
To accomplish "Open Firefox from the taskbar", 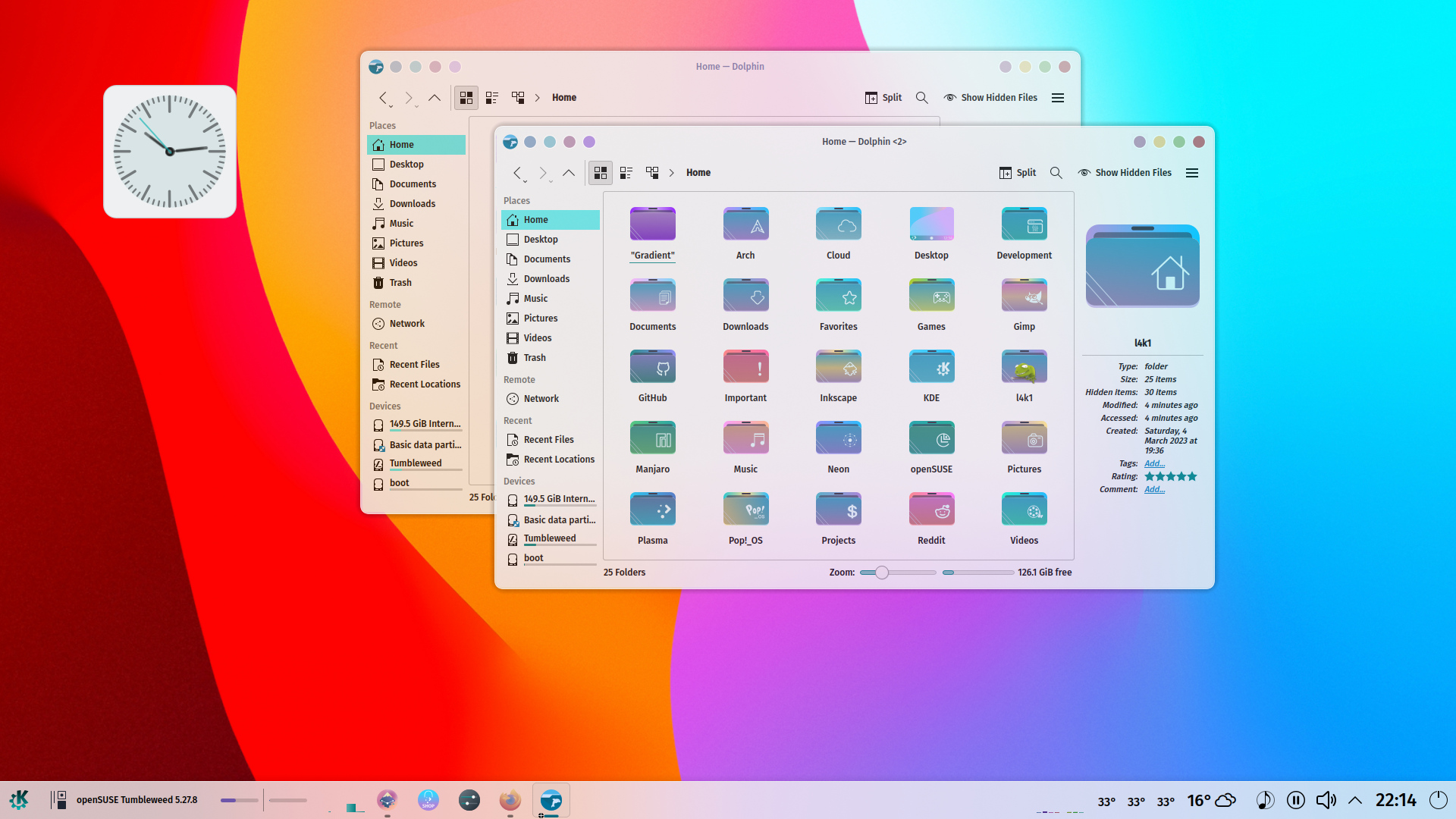I will point(510,800).
